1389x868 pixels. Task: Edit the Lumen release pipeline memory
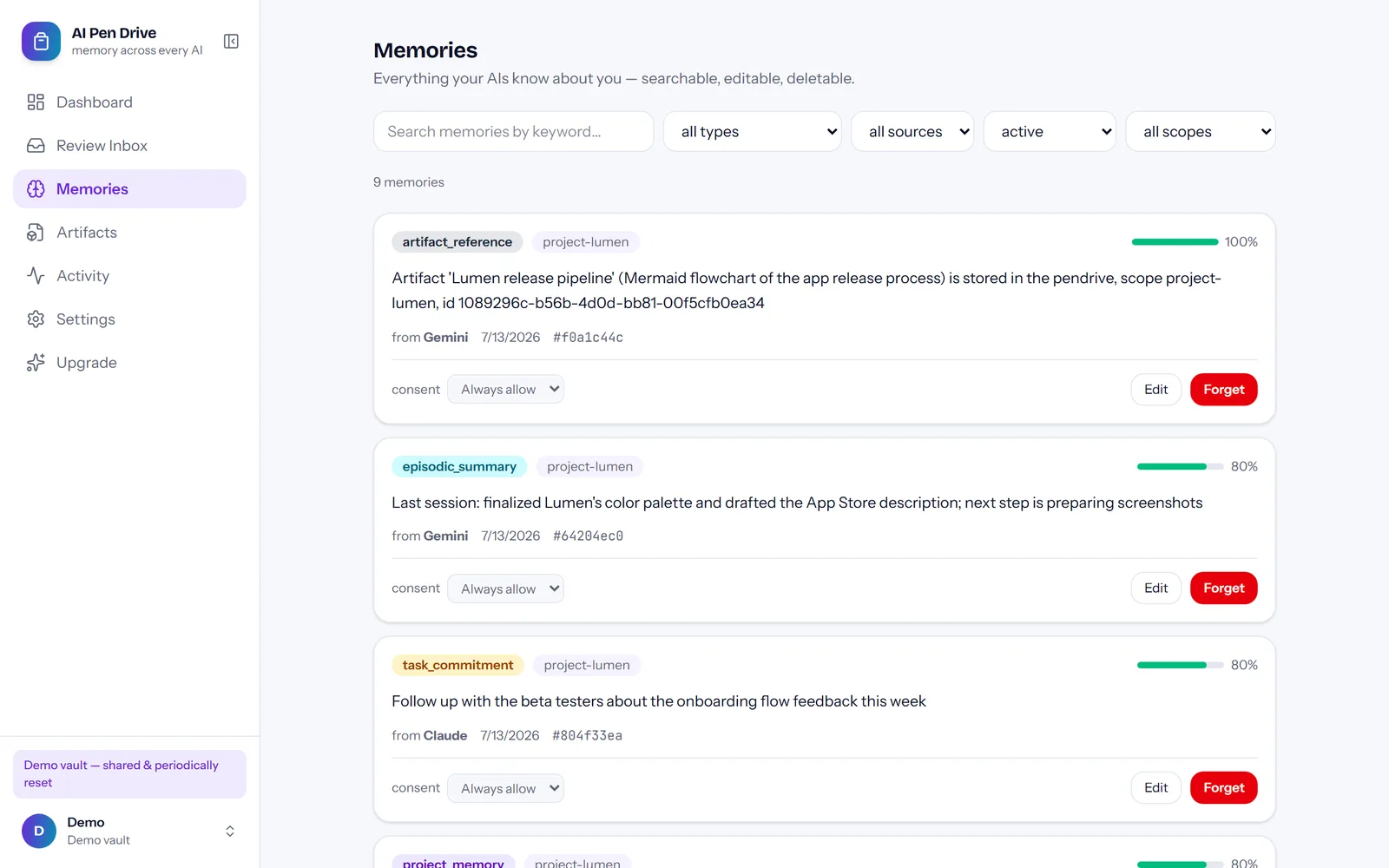[x=1155, y=390]
